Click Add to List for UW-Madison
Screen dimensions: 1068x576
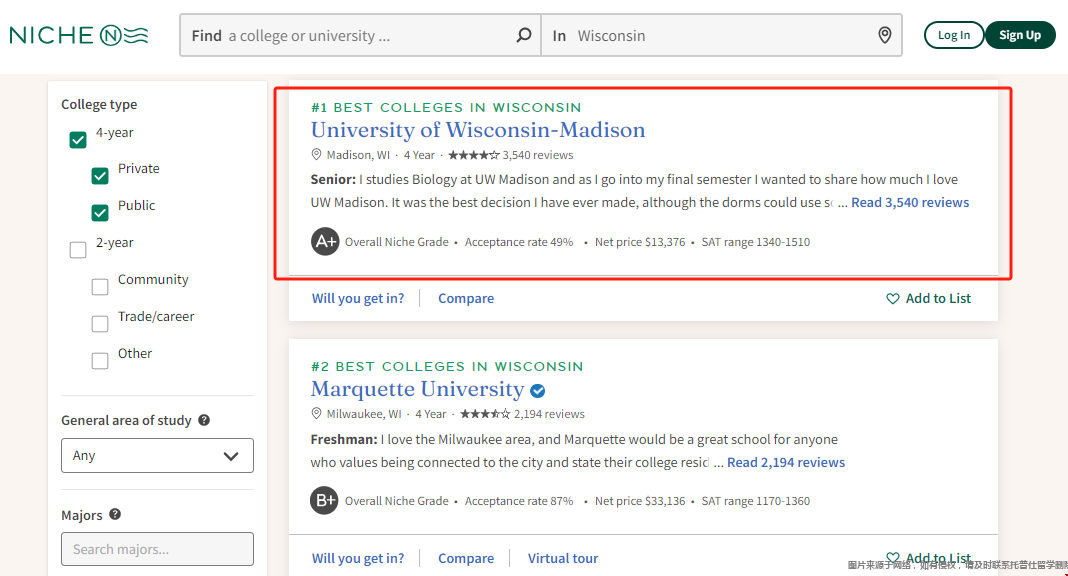928,298
